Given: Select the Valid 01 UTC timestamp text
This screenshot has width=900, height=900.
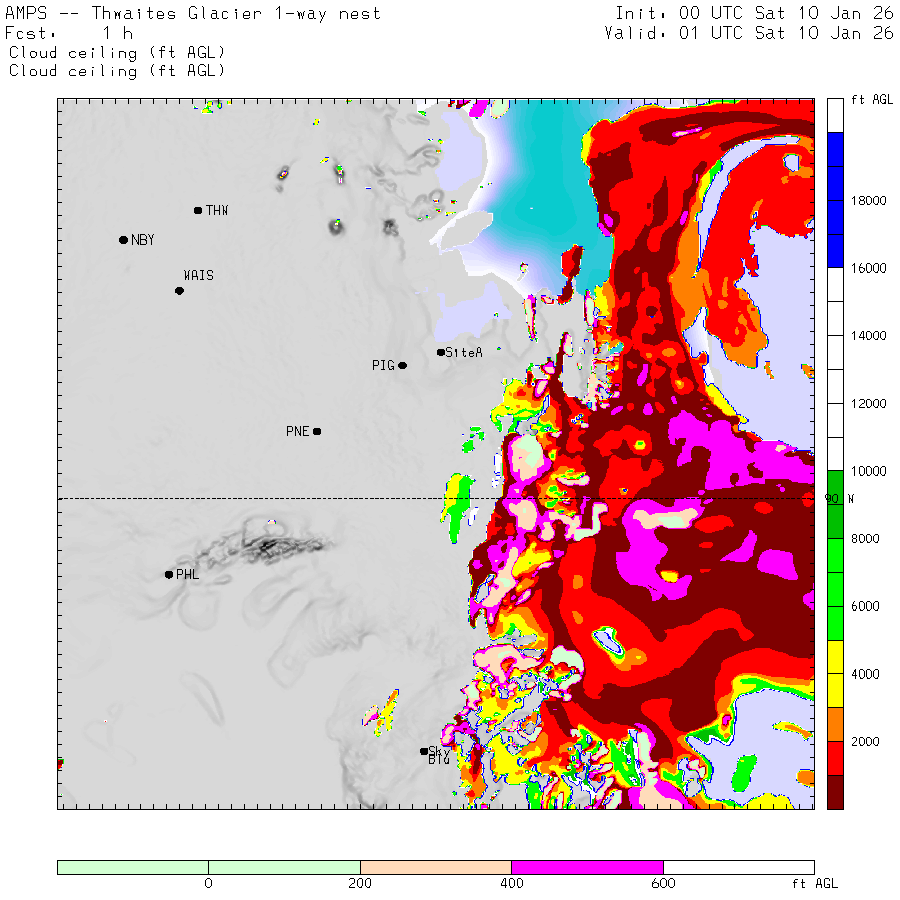Looking at the screenshot, I should (x=748, y=33).
